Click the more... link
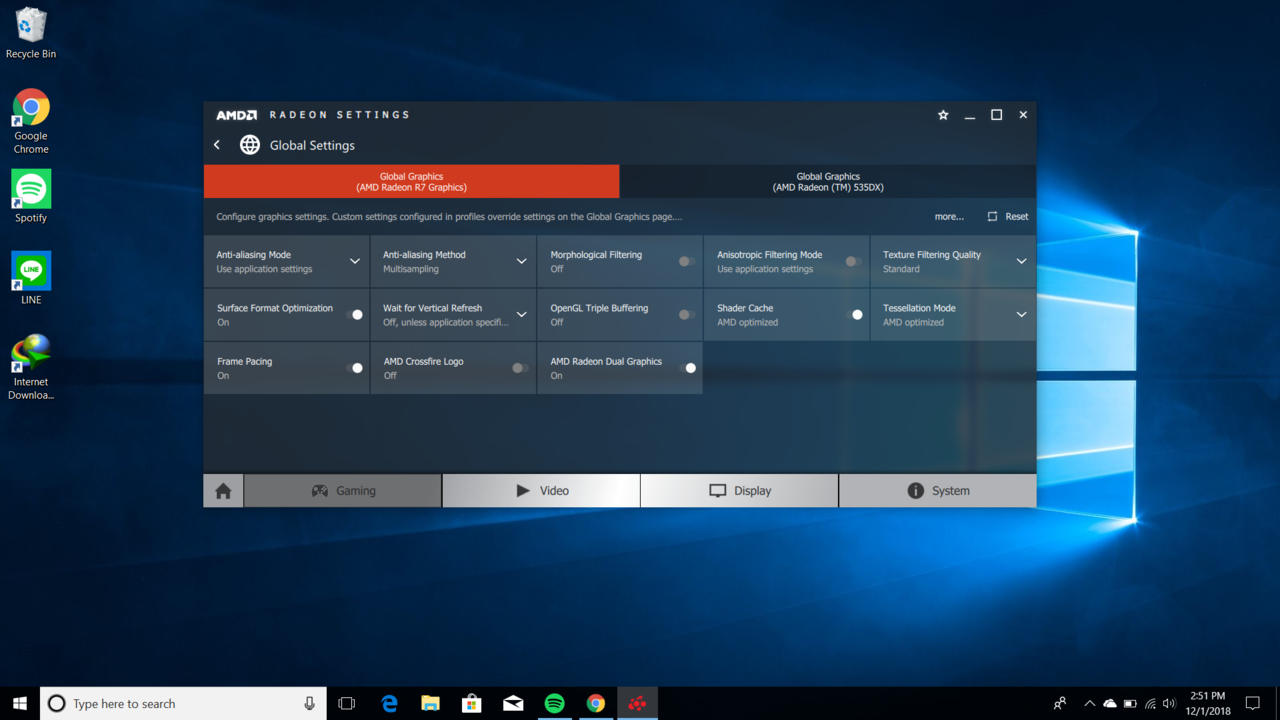Image resolution: width=1280 pixels, height=720 pixels. [949, 217]
